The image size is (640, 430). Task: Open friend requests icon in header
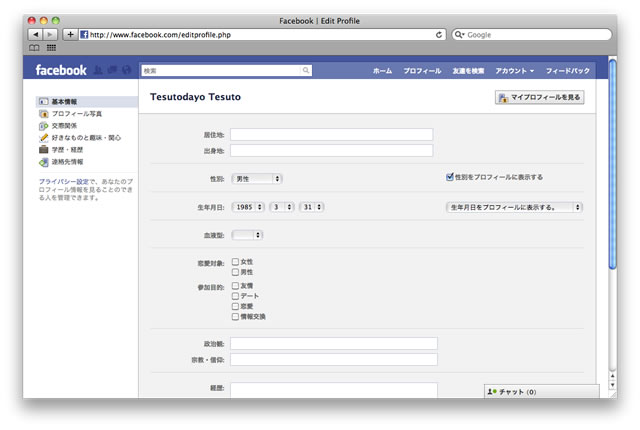tap(98, 70)
